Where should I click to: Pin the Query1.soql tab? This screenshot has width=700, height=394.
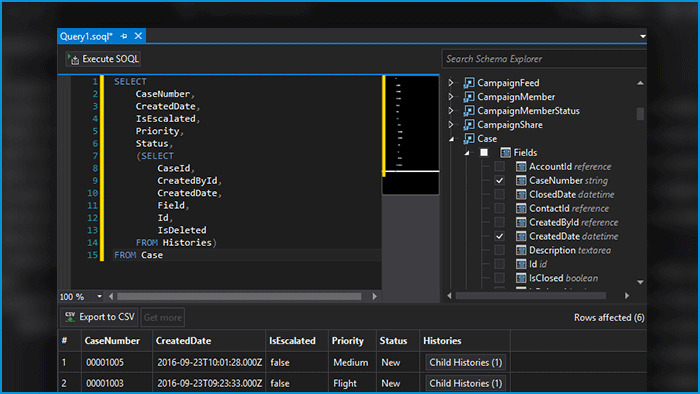tap(124, 36)
